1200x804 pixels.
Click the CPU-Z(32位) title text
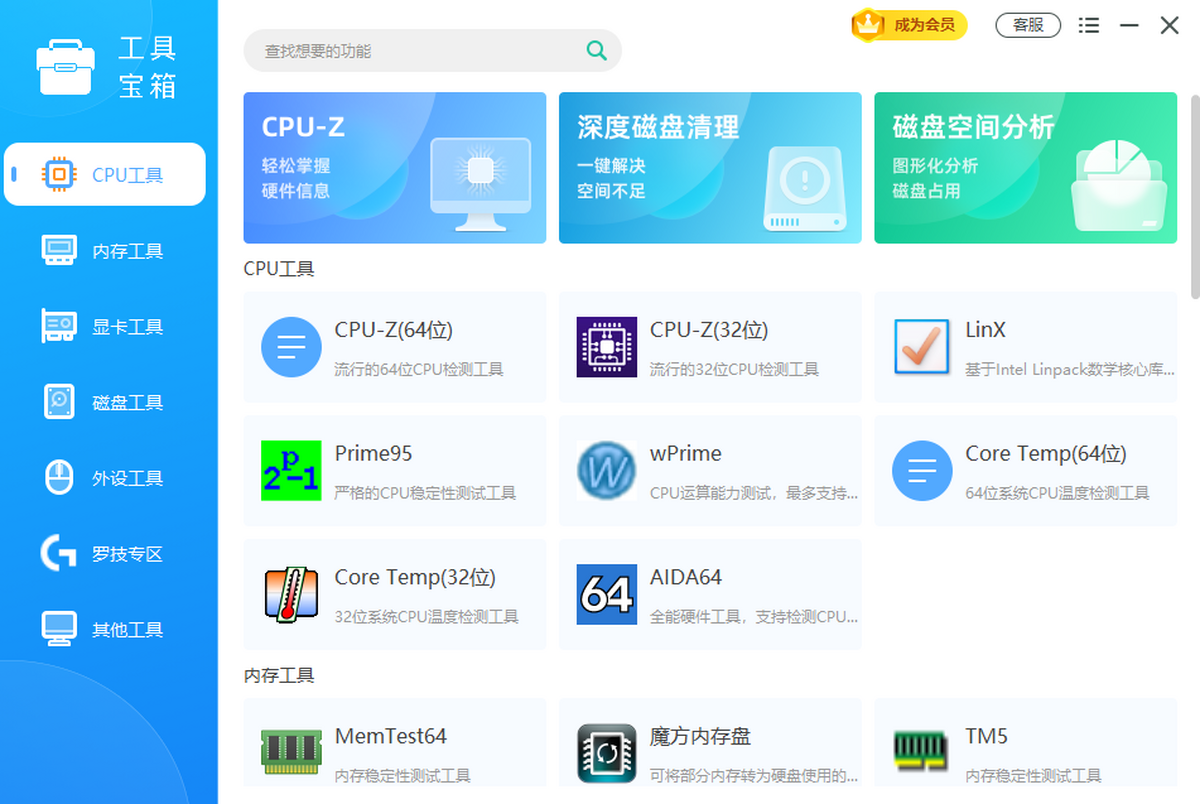tap(709, 330)
